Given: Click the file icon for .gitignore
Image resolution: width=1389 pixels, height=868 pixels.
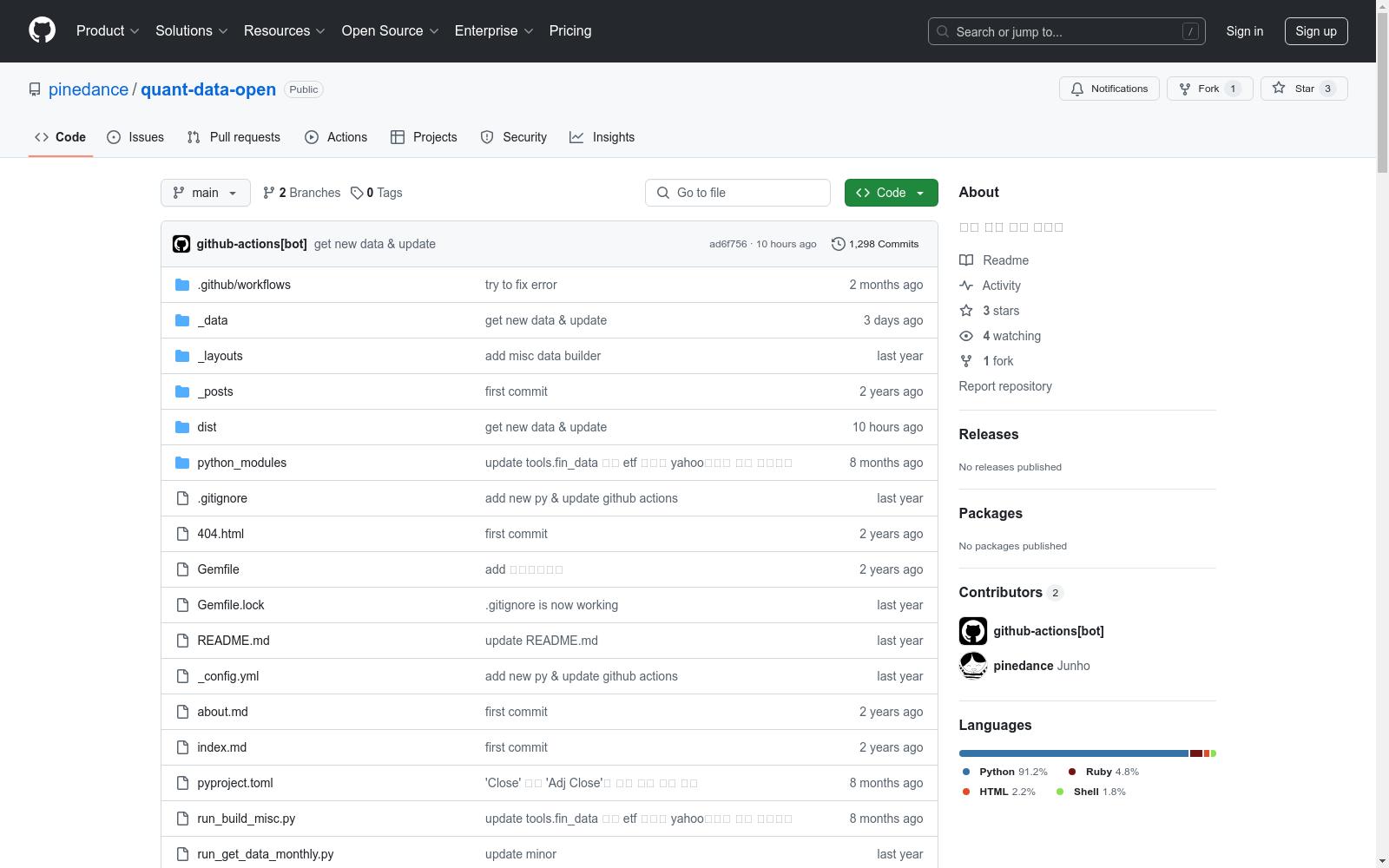Looking at the screenshot, I should click(x=182, y=498).
